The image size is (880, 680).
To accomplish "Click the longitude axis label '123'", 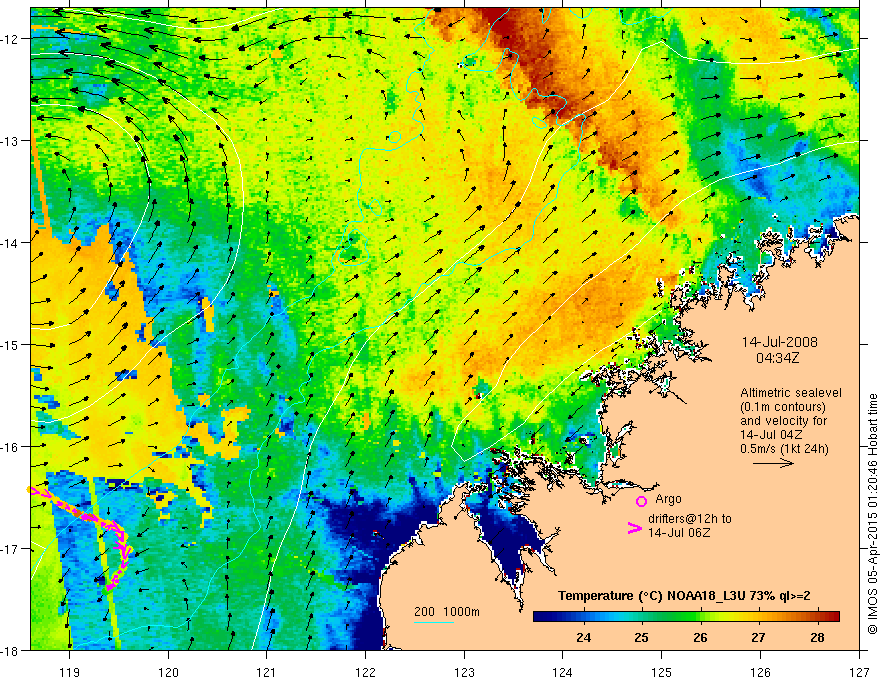I will coord(464,672).
